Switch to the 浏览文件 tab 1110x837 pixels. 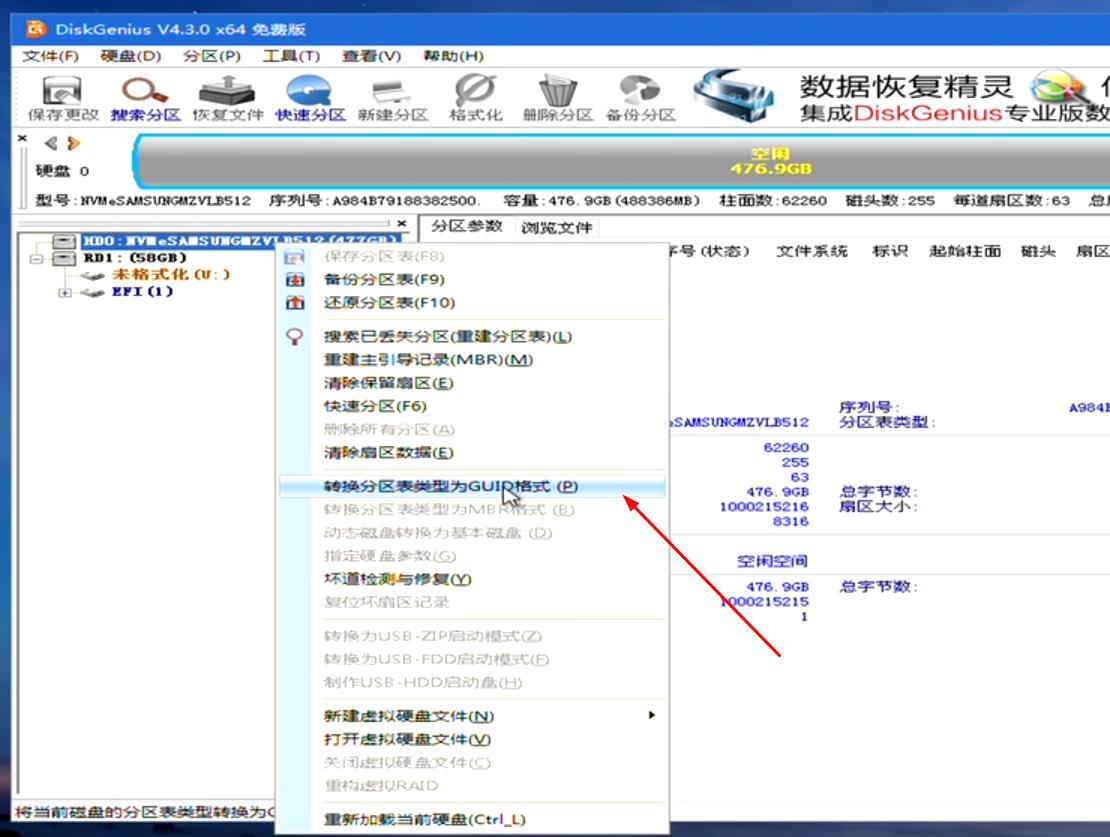coord(556,227)
